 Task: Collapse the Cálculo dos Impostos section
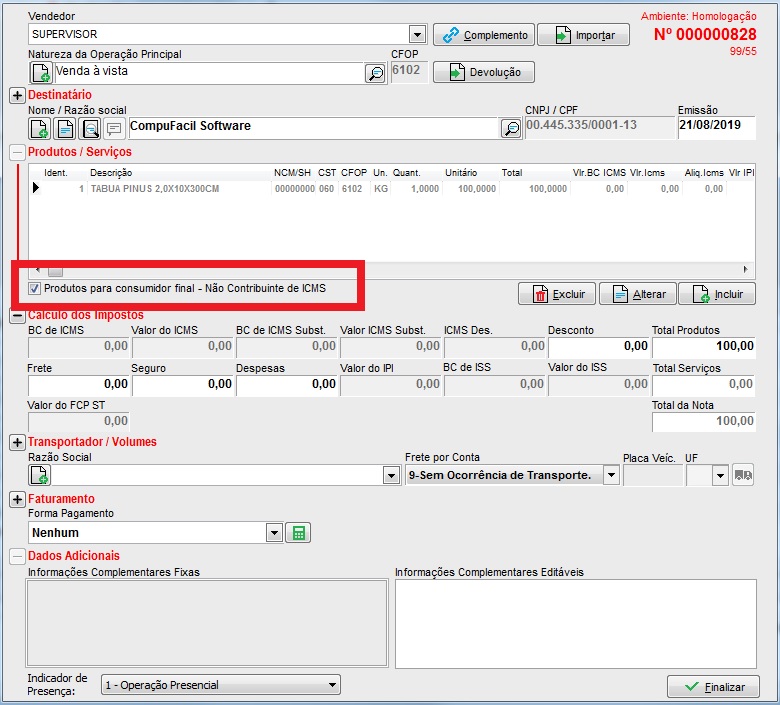click(x=17, y=316)
